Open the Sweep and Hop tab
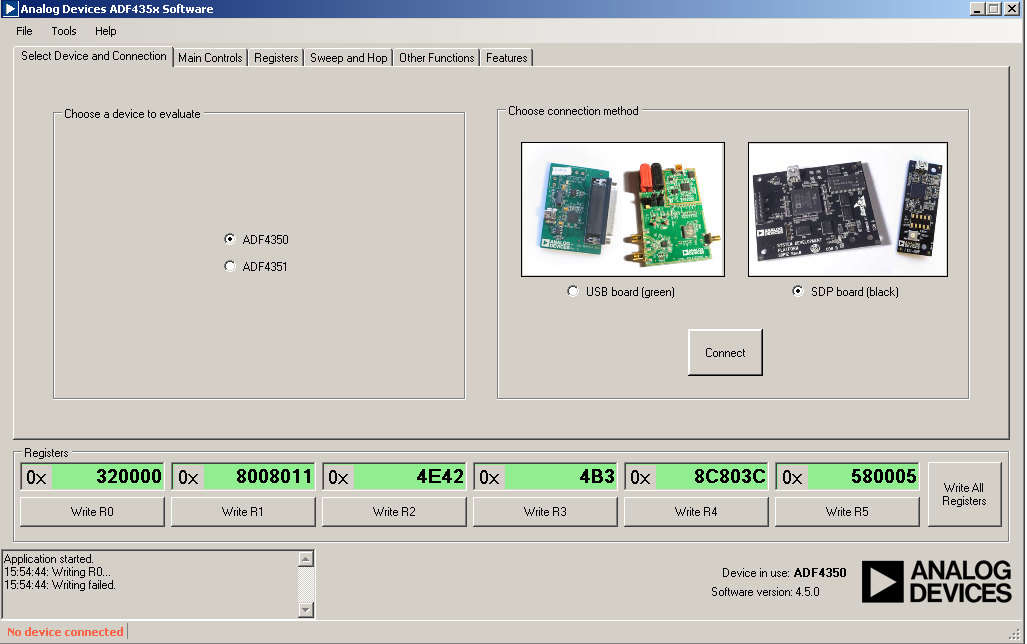1027x644 pixels. click(x=348, y=58)
